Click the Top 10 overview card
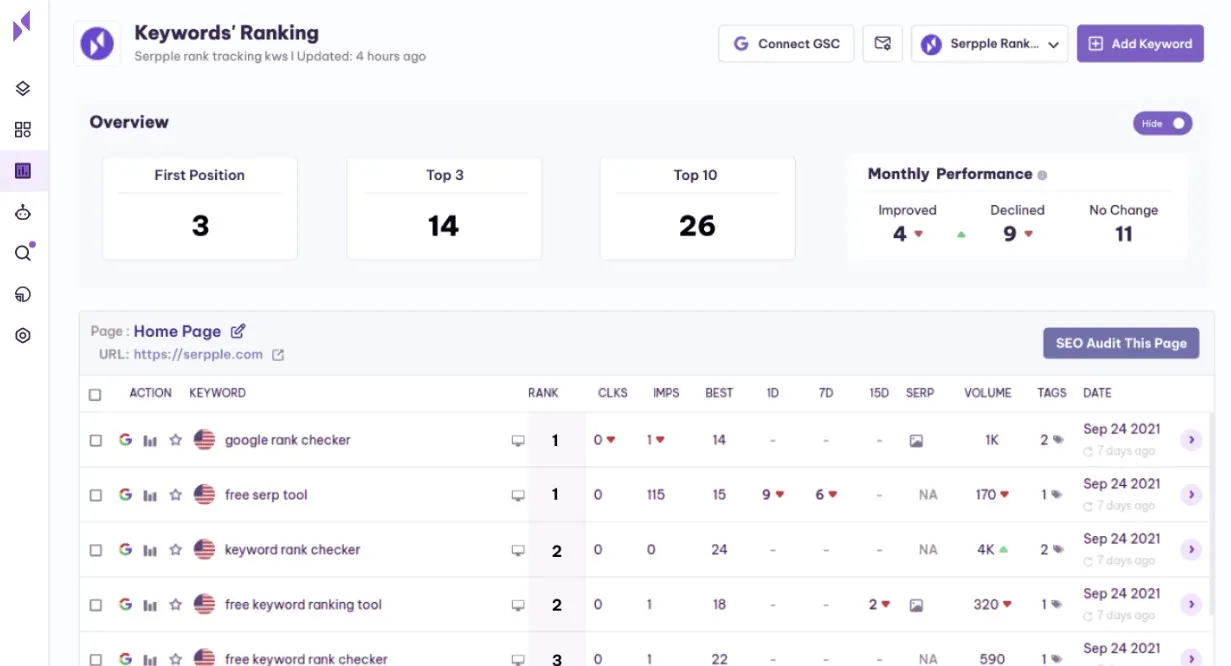This screenshot has height=666, width=1231. (x=697, y=208)
